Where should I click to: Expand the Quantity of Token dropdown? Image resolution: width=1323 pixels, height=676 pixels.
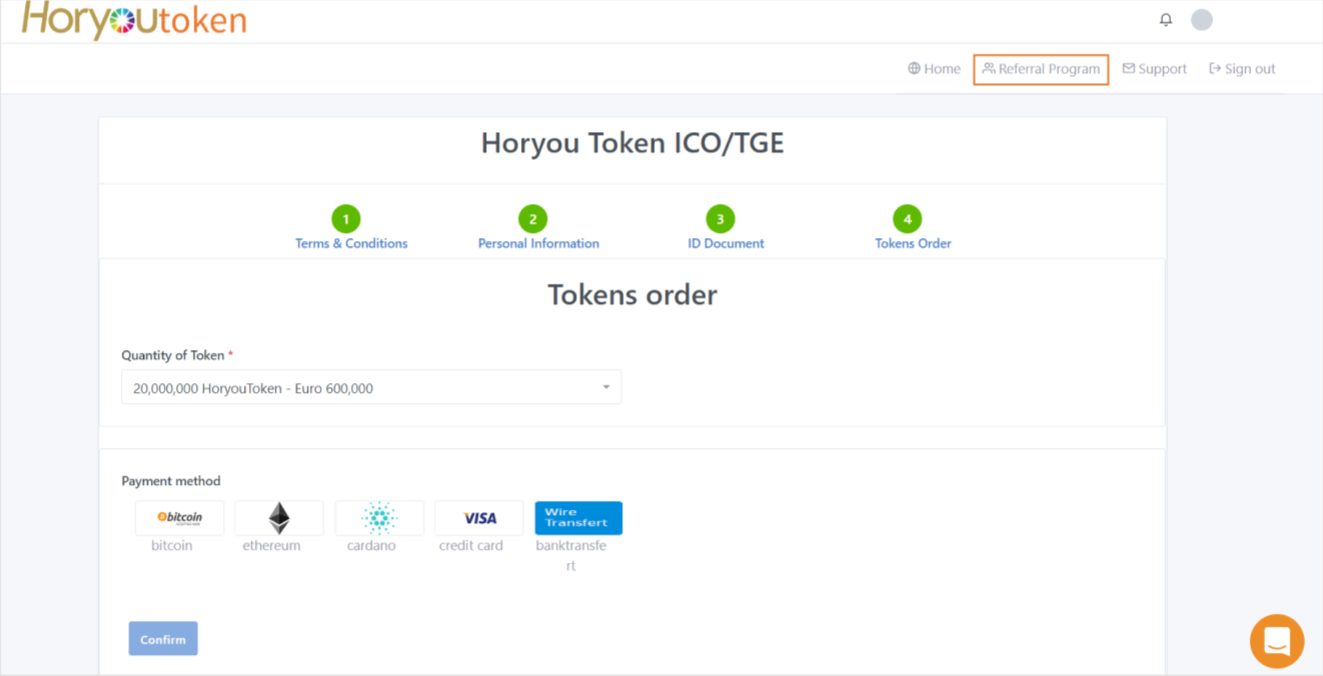click(371, 388)
